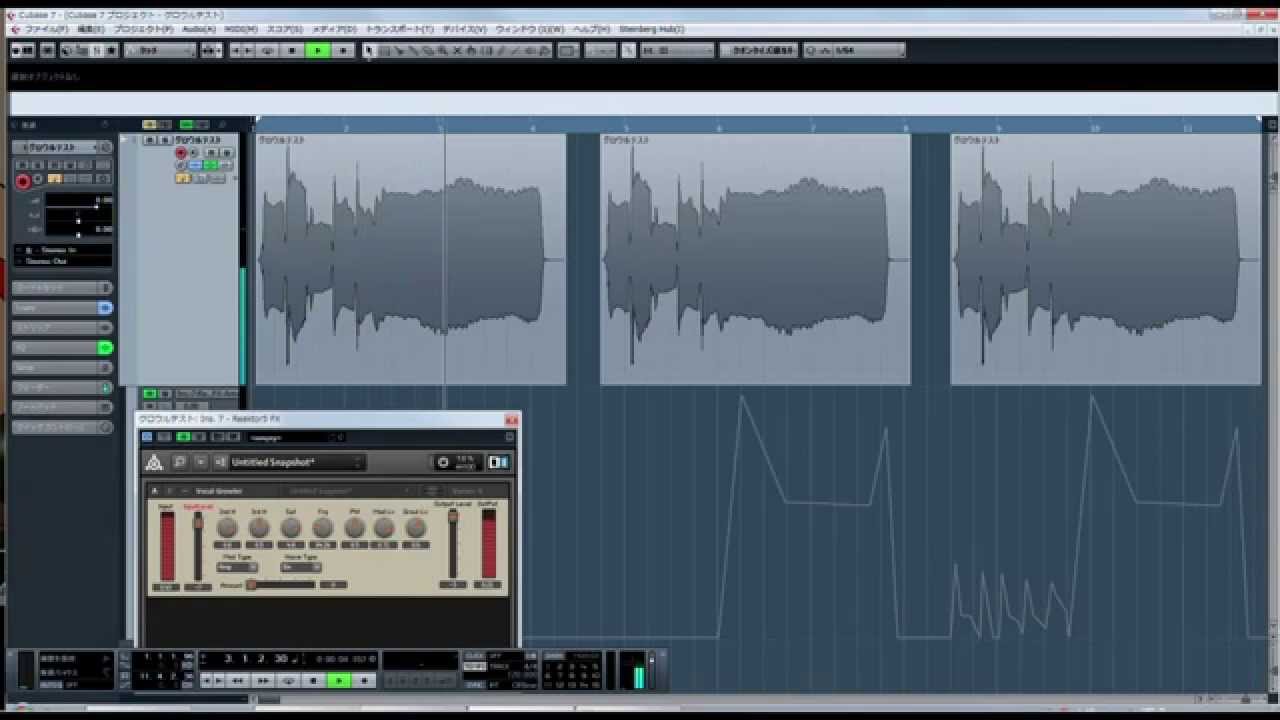Toggle the blue Inserts bypass in Inspector
This screenshot has height=720, width=1280.
[x=105, y=308]
